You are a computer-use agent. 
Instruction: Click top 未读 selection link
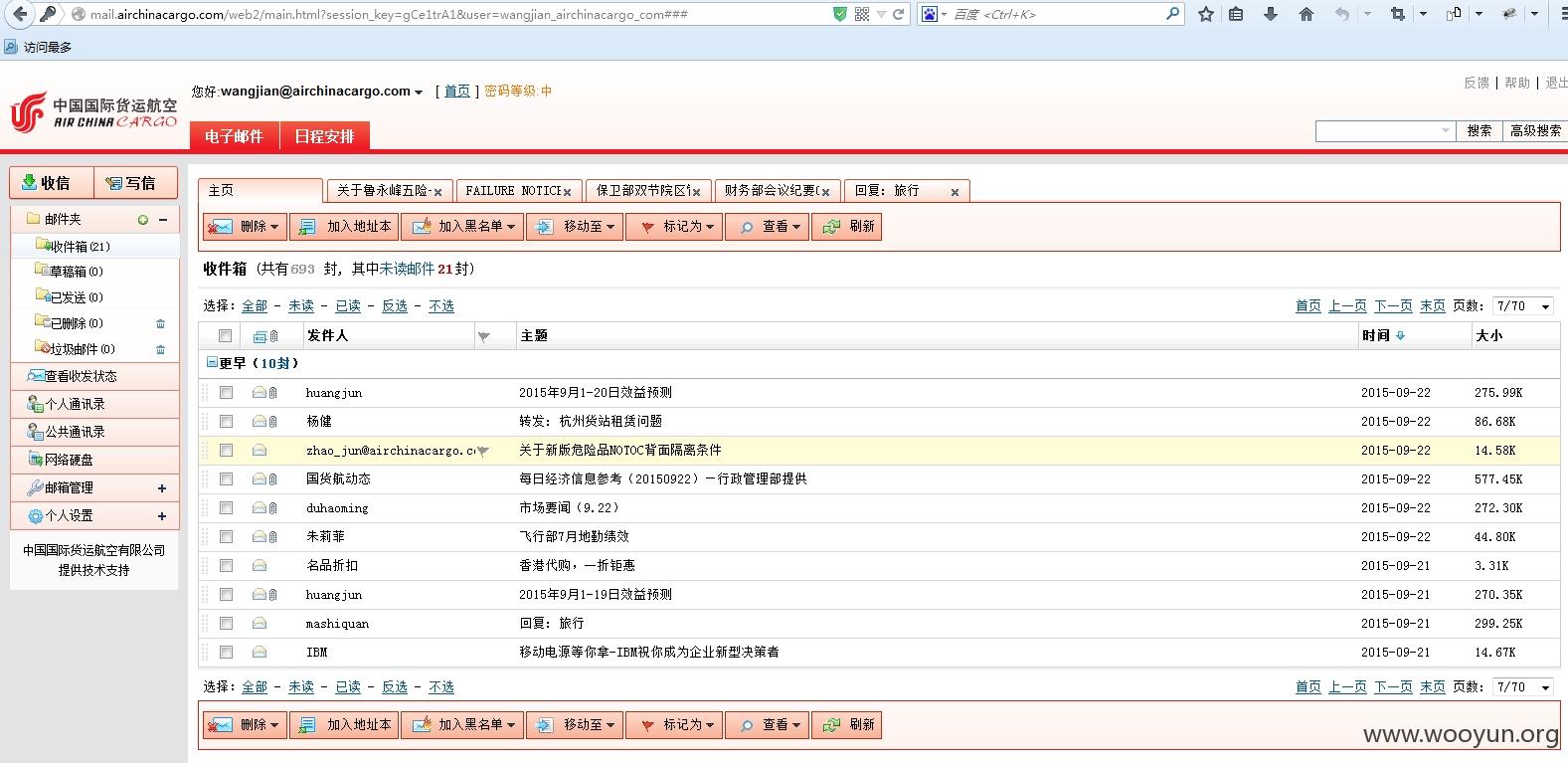click(301, 306)
